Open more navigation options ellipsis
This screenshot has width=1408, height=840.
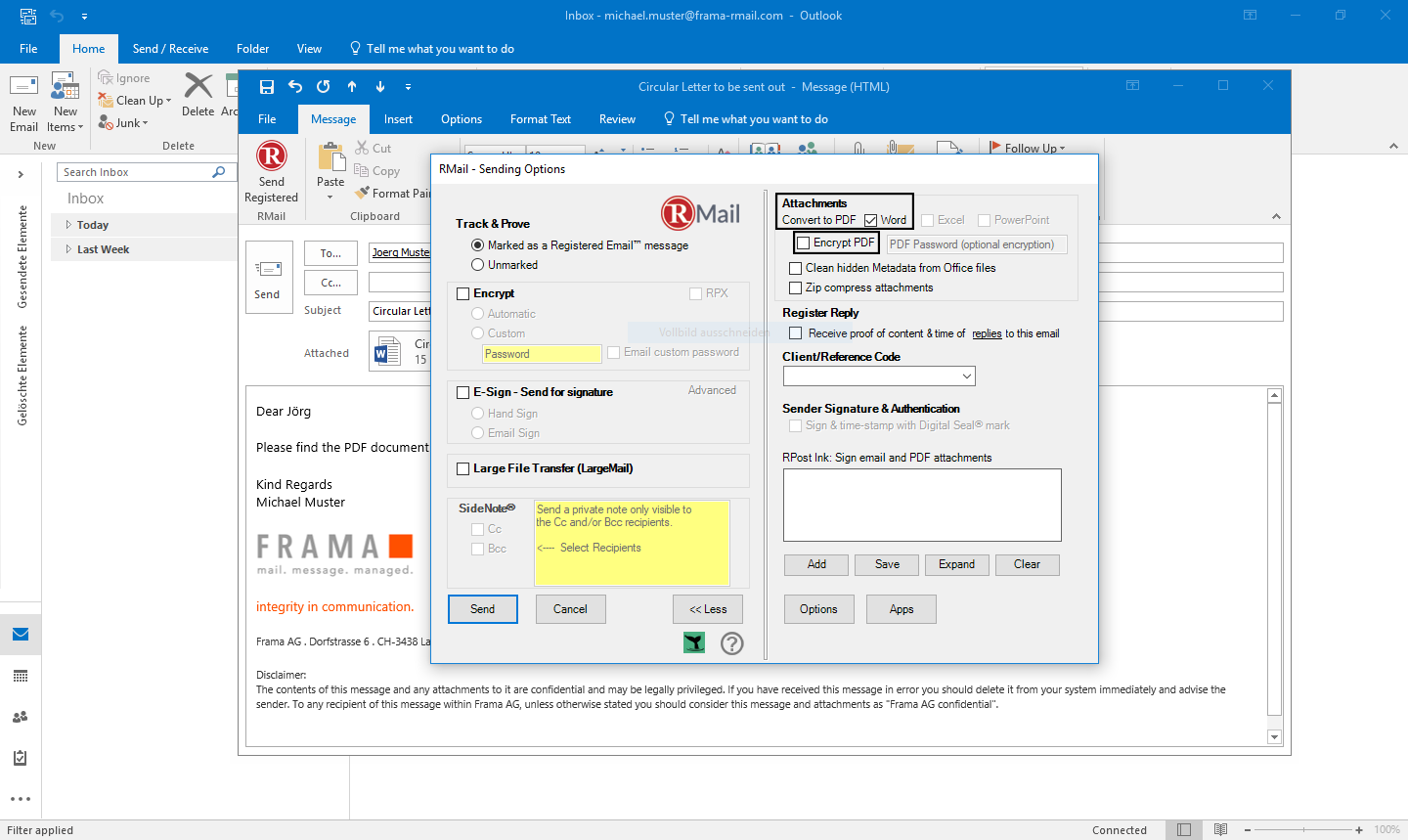coord(21,799)
